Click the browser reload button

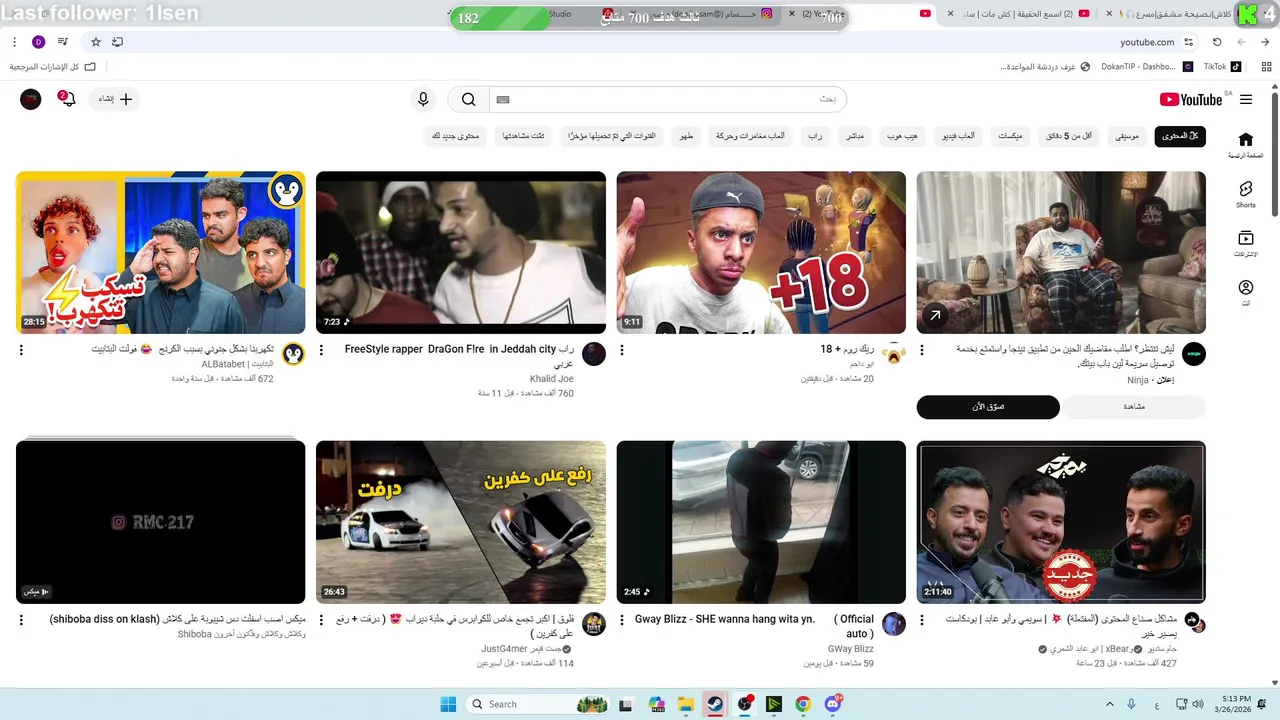pos(1217,42)
